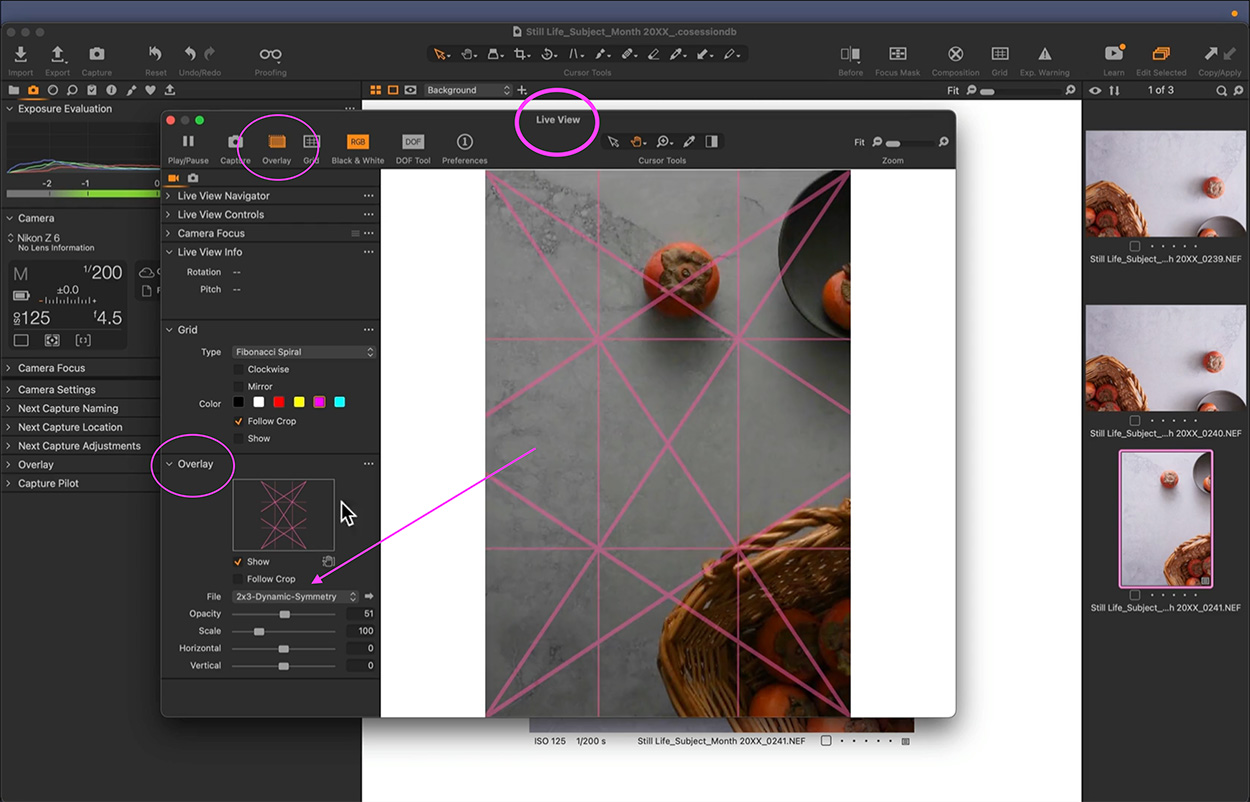
Task: Toggle the Edit Selected icon
Action: point(1161,54)
